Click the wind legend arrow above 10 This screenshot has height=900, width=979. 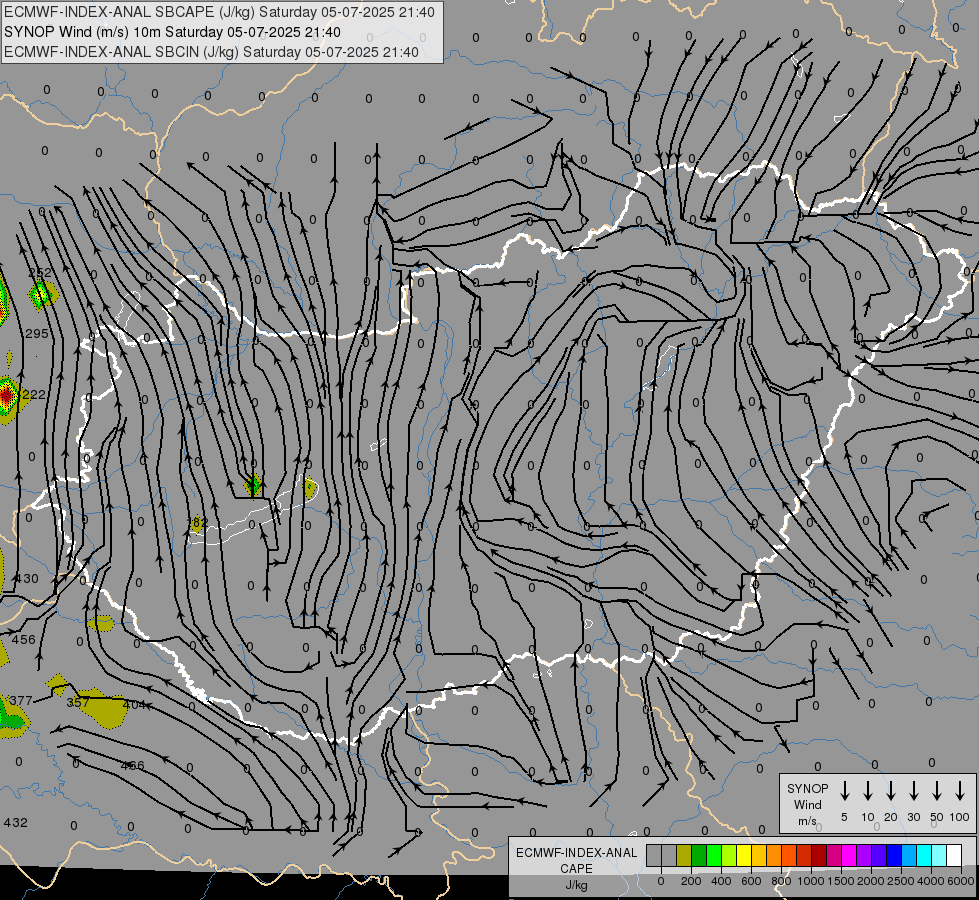tap(867, 791)
